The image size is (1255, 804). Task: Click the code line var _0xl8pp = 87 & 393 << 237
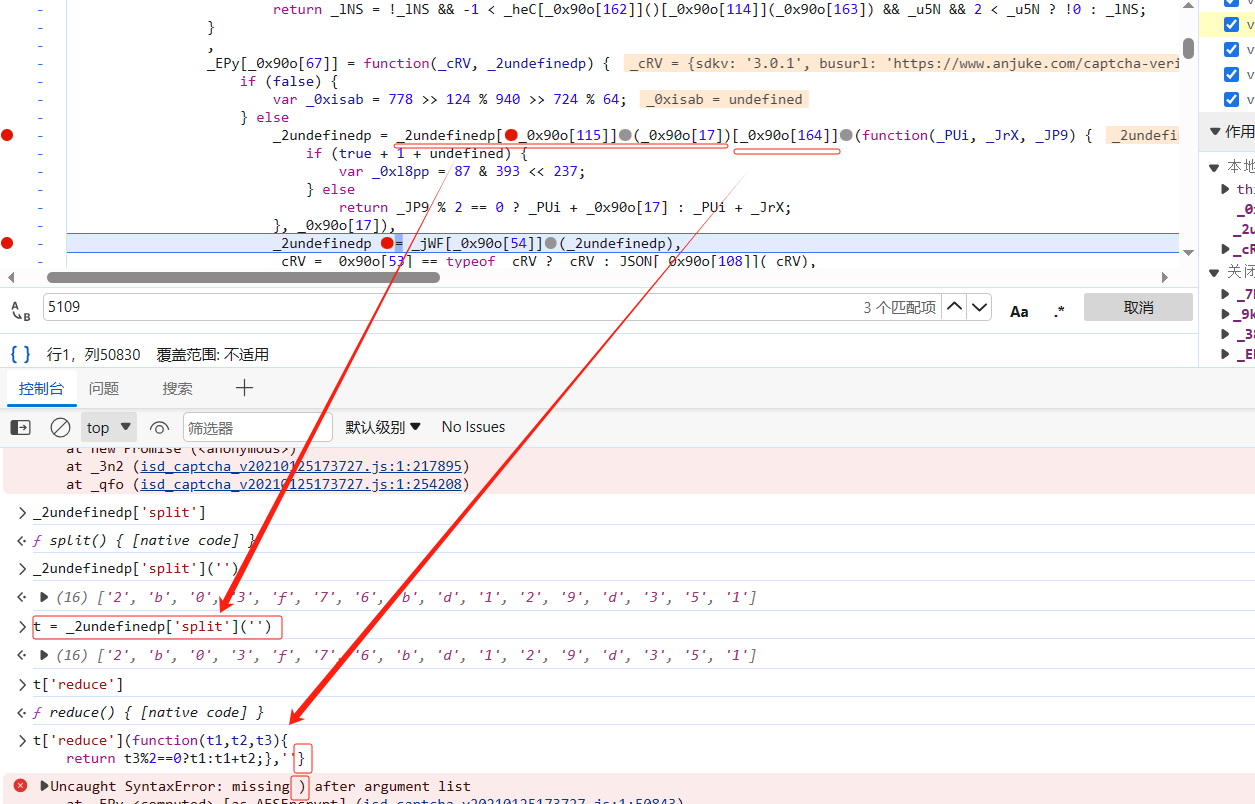[x=461, y=171]
